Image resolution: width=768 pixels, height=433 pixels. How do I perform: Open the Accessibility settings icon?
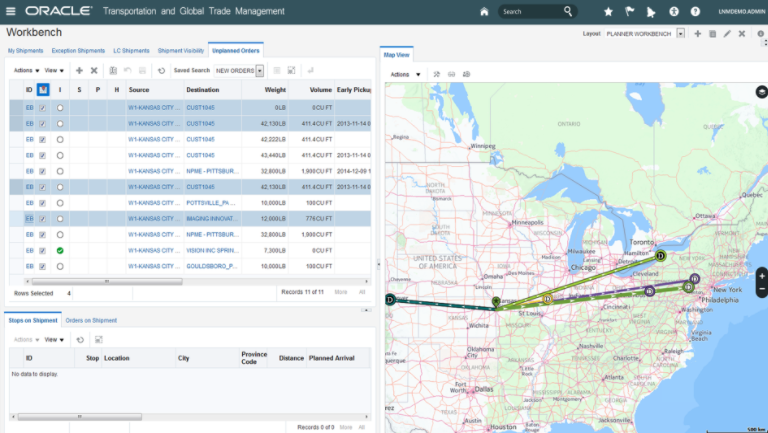[x=674, y=11]
